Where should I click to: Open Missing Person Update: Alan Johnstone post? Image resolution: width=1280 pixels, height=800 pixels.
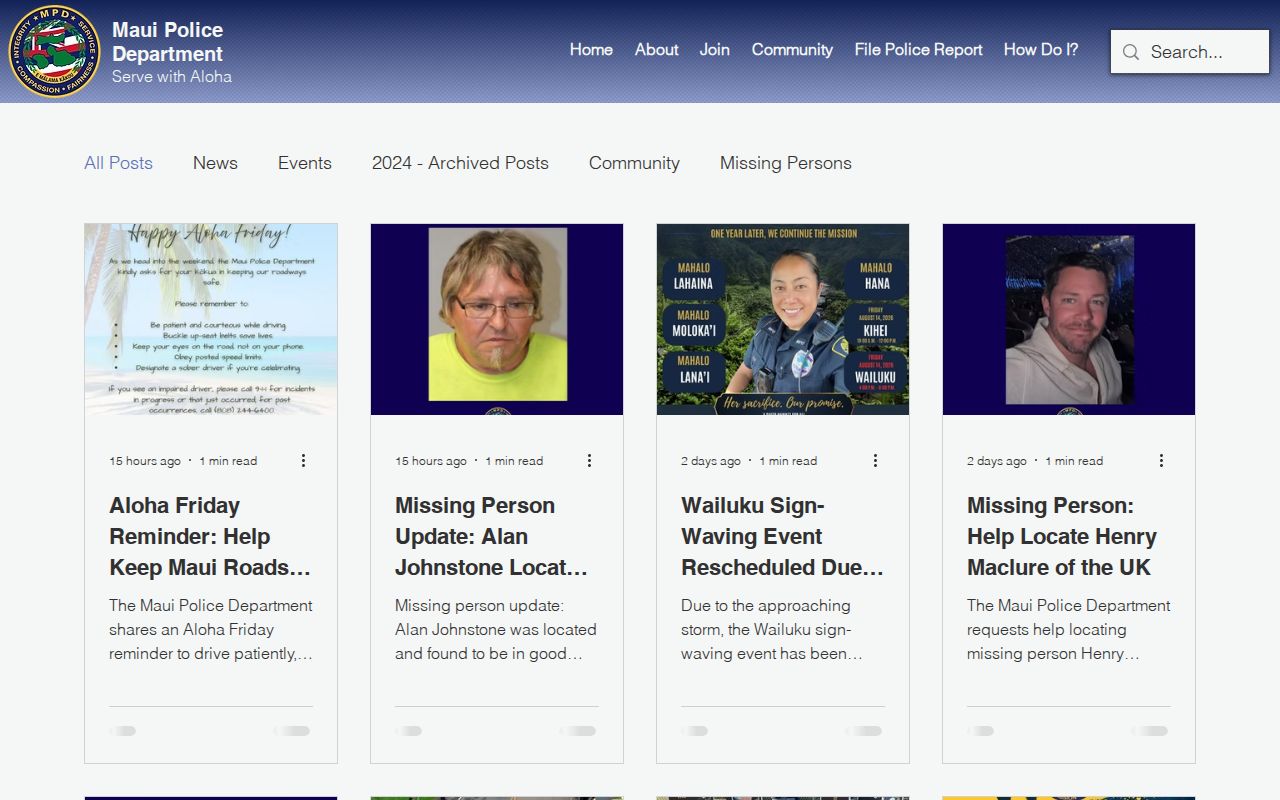(497, 536)
